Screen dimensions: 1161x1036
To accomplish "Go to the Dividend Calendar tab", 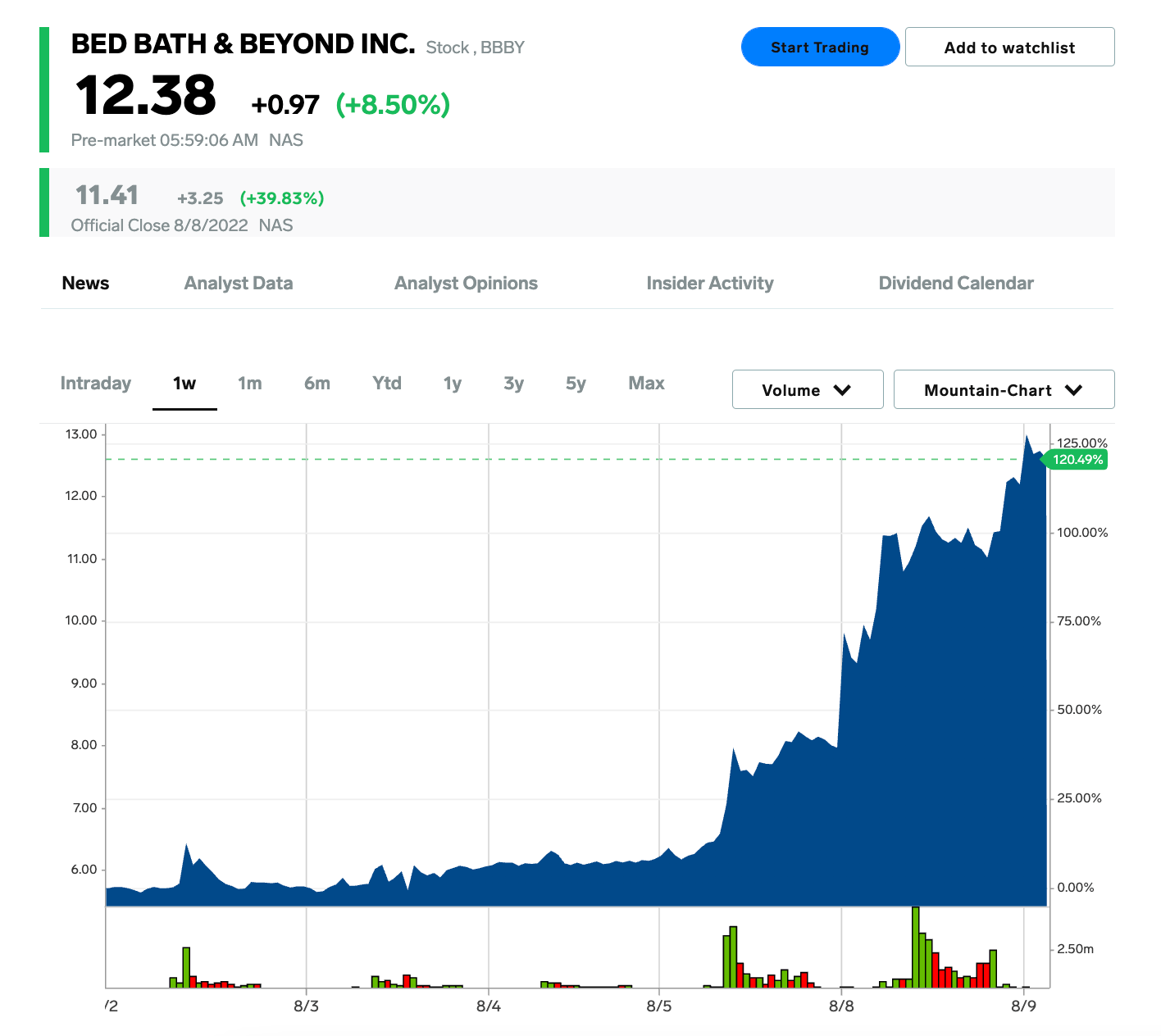I will pos(956,284).
